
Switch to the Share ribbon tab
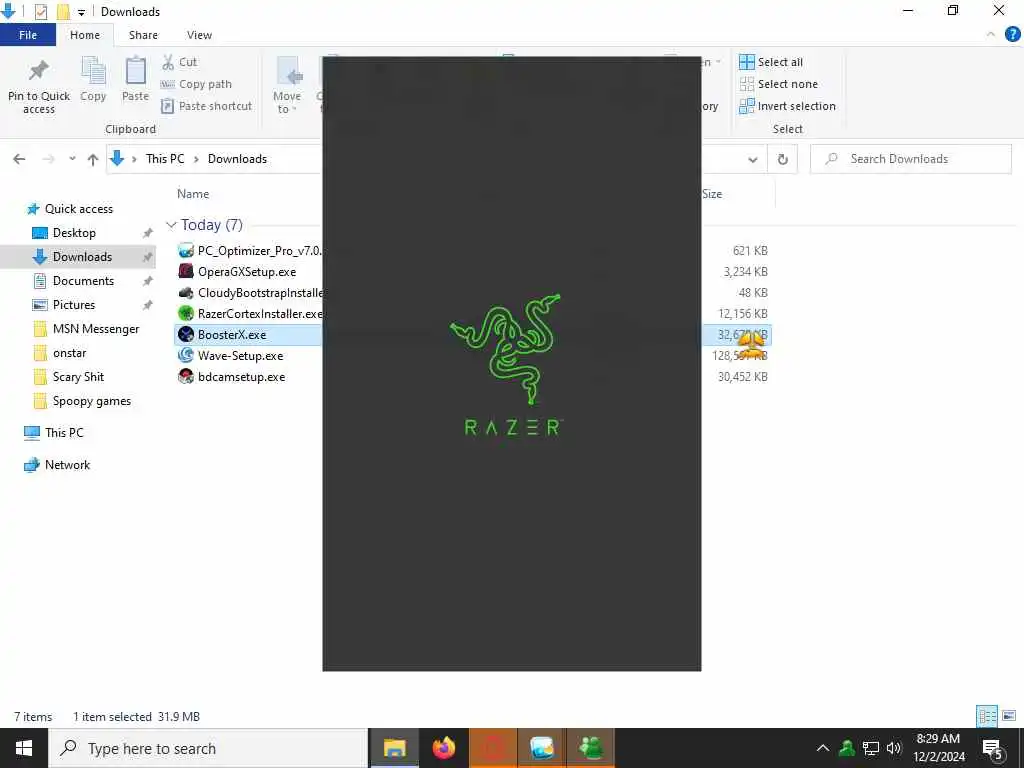[143, 35]
